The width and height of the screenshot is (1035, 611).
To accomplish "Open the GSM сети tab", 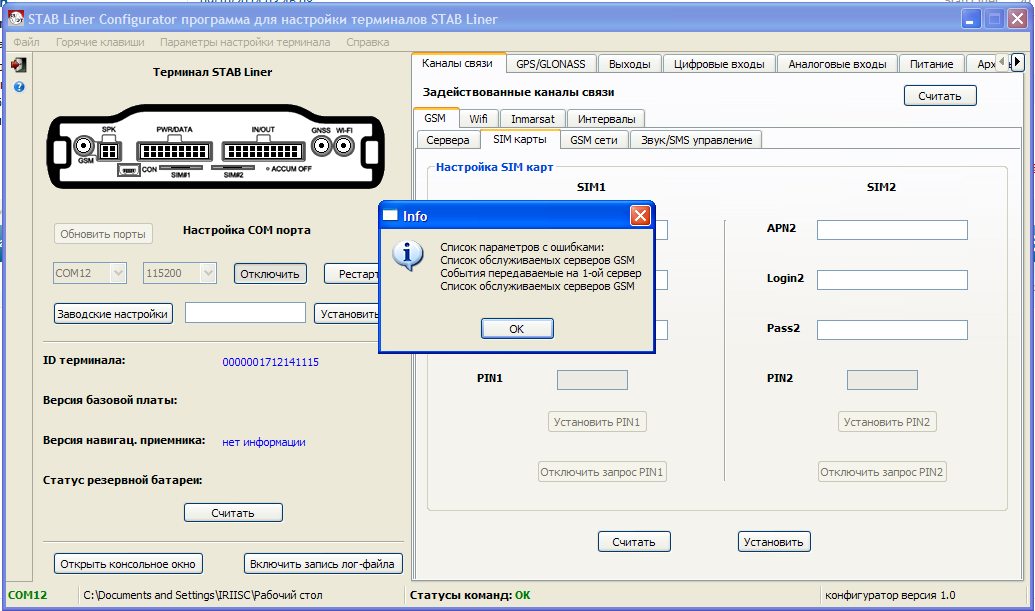I will coord(593,140).
